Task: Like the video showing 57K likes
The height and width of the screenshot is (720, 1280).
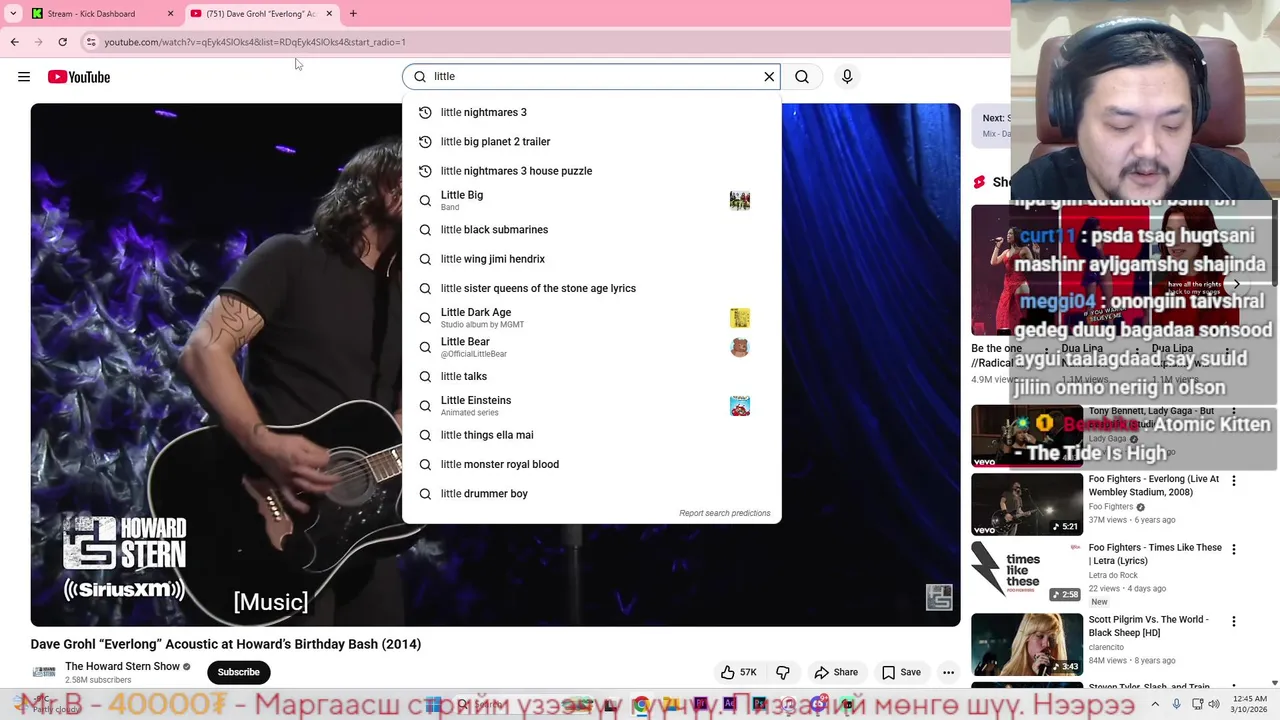Action: [x=739, y=672]
